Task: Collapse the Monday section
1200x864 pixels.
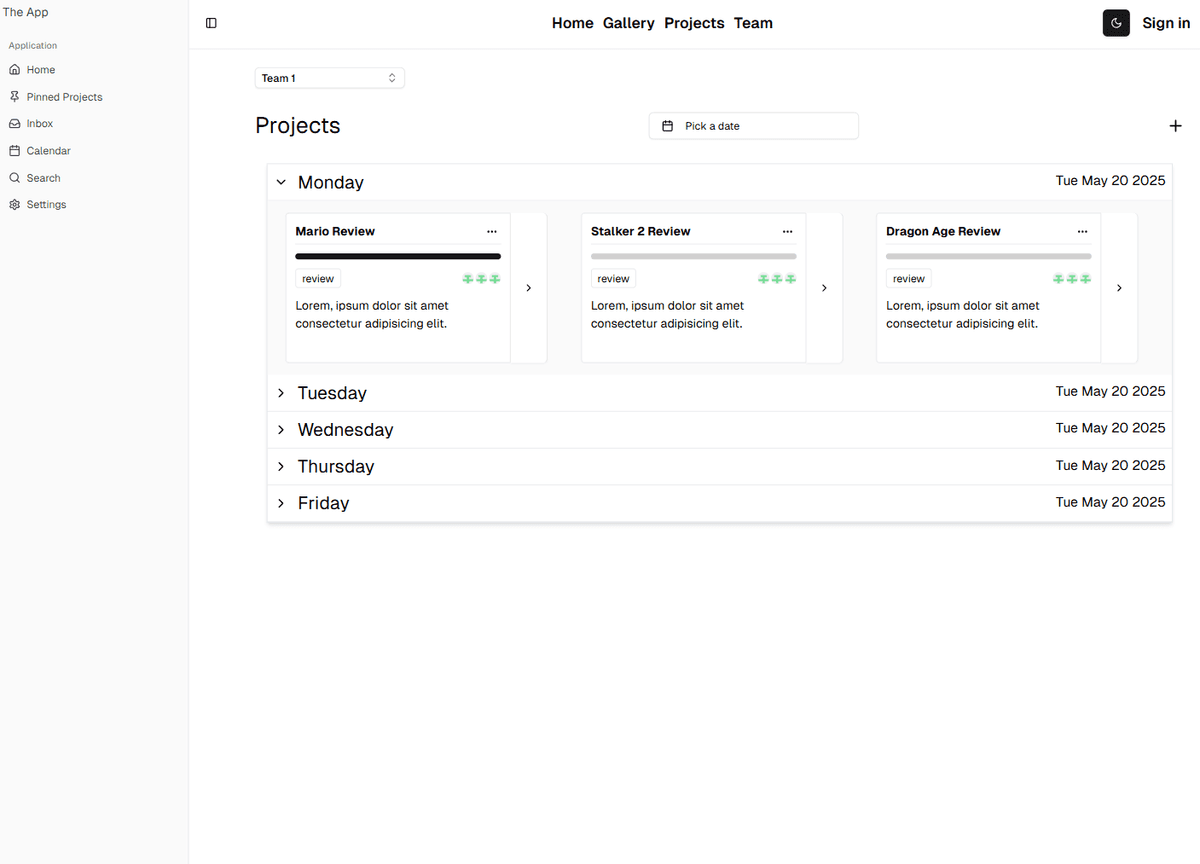Action: click(281, 182)
